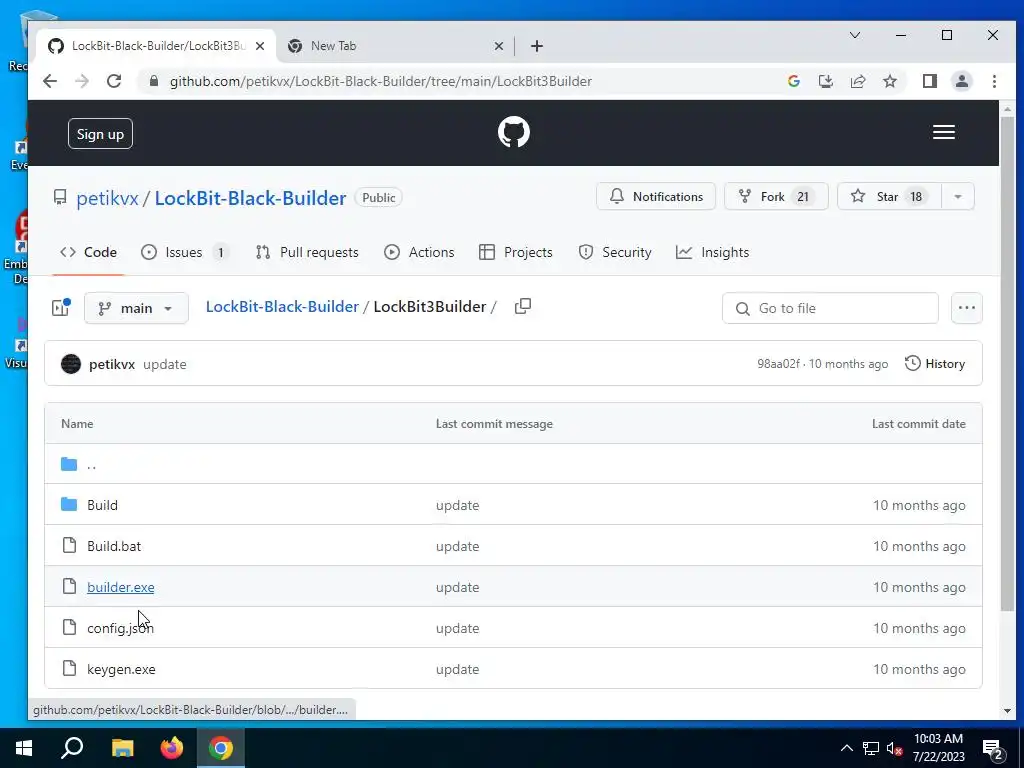Launch Firefox from taskbar
Screen dimensions: 1024x768
pyautogui.click(x=172, y=748)
